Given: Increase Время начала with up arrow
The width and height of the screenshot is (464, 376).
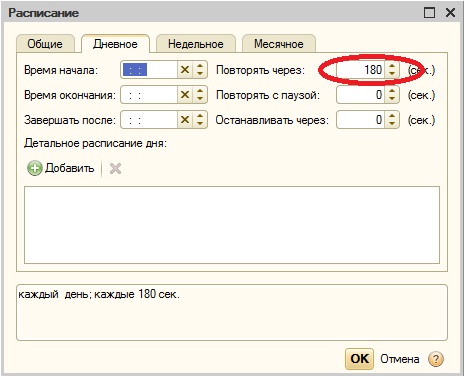Looking at the screenshot, I should tap(200, 66).
